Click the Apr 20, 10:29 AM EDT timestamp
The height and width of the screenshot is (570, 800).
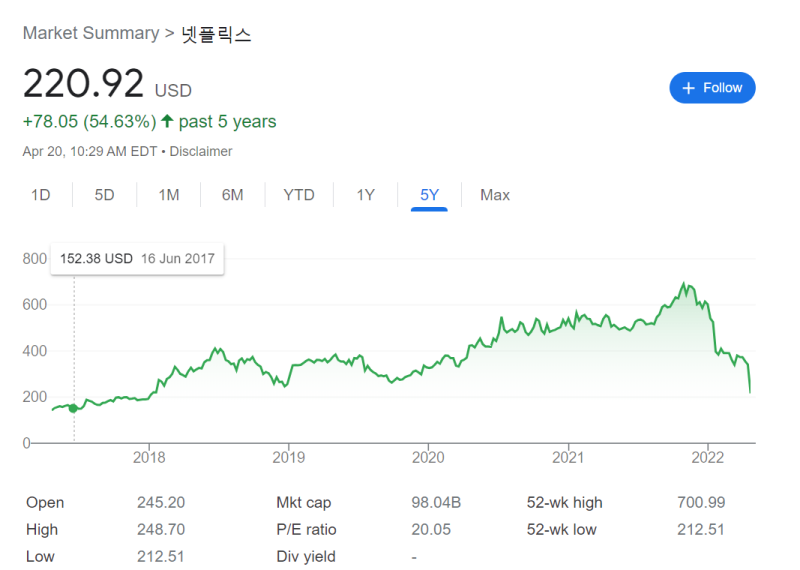point(90,152)
